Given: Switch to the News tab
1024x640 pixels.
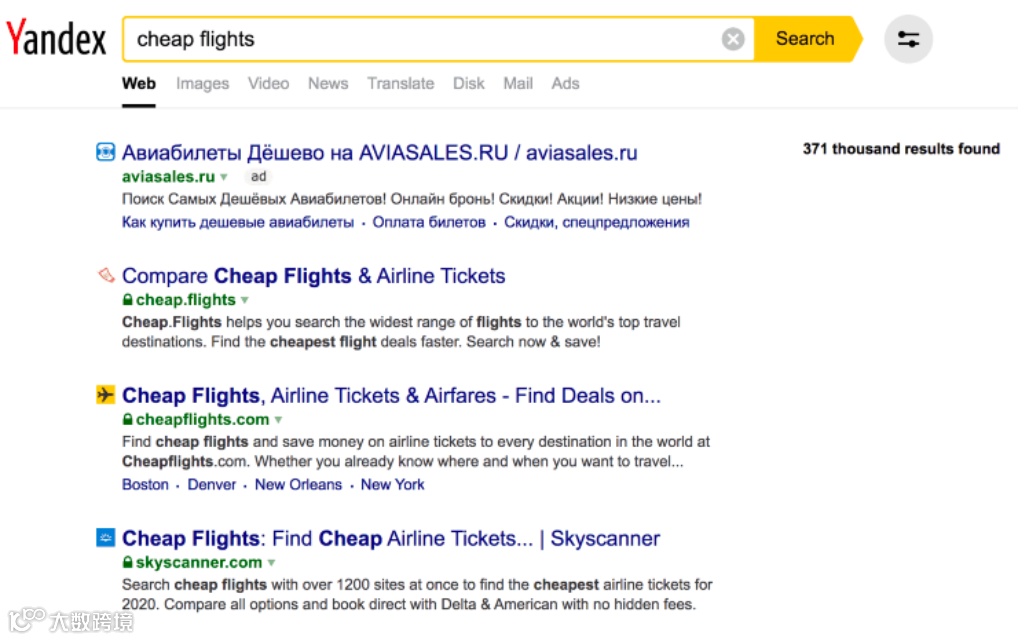Looking at the screenshot, I should 328,84.
